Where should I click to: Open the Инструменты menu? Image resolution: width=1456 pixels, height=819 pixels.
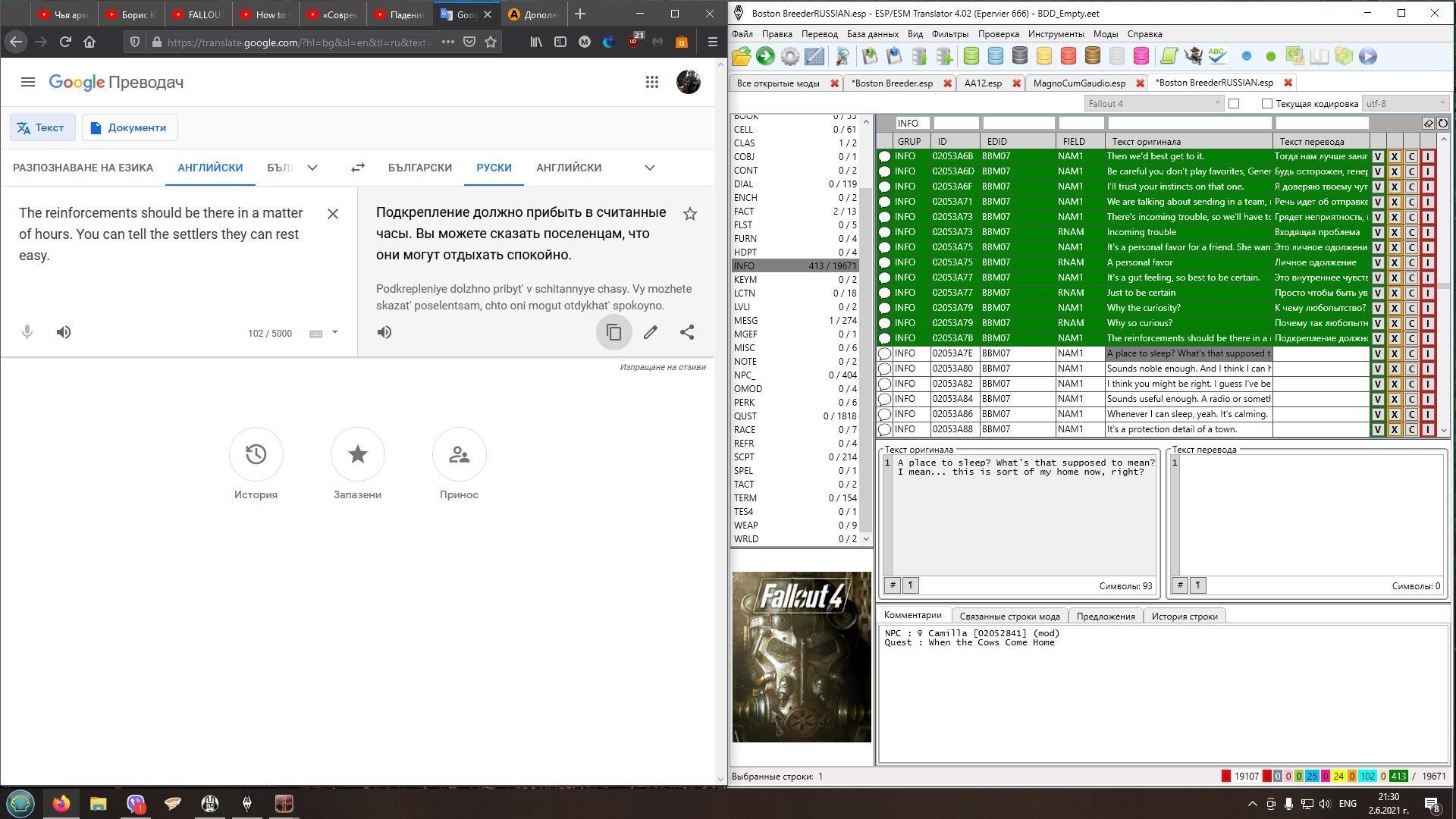point(1056,34)
